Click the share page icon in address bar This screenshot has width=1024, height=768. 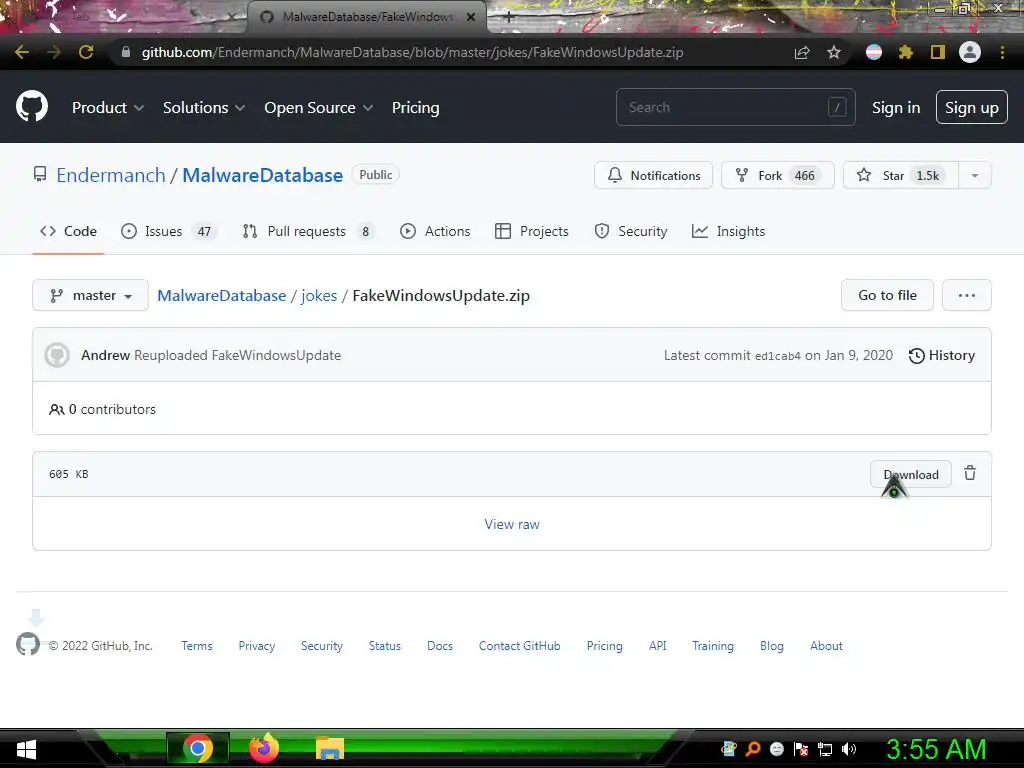(x=802, y=52)
